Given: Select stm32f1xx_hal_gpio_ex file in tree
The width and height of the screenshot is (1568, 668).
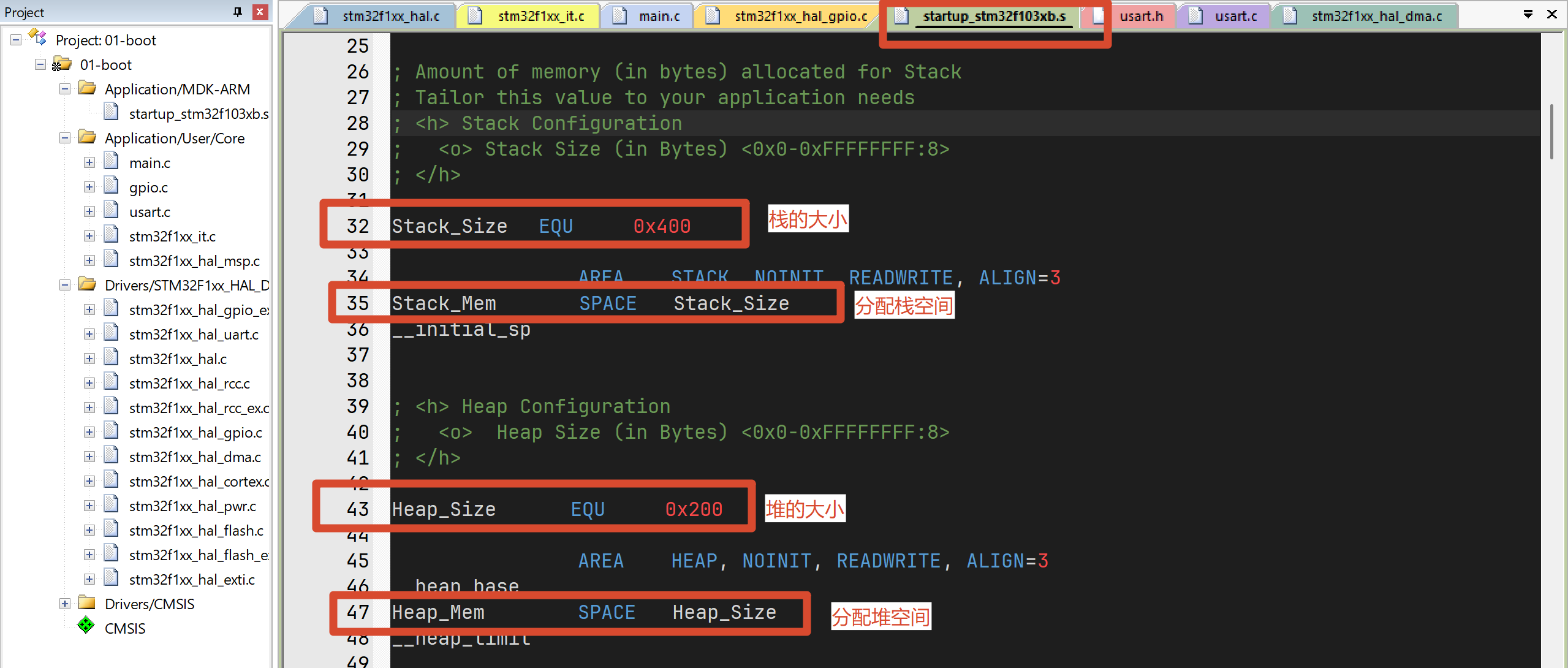Looking at the screenshot, I should [199, 310].
